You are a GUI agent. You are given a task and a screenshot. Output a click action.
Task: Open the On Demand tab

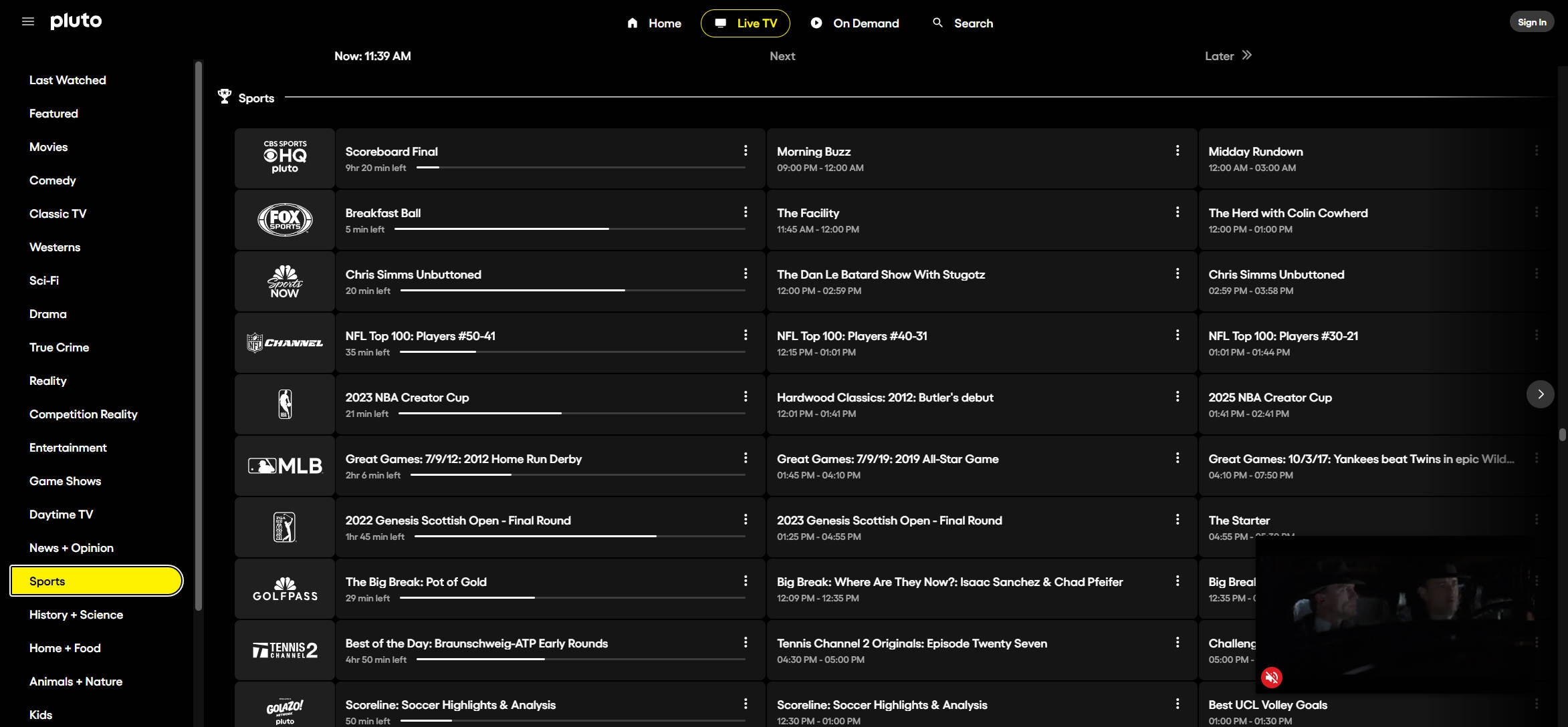[855, 23]
